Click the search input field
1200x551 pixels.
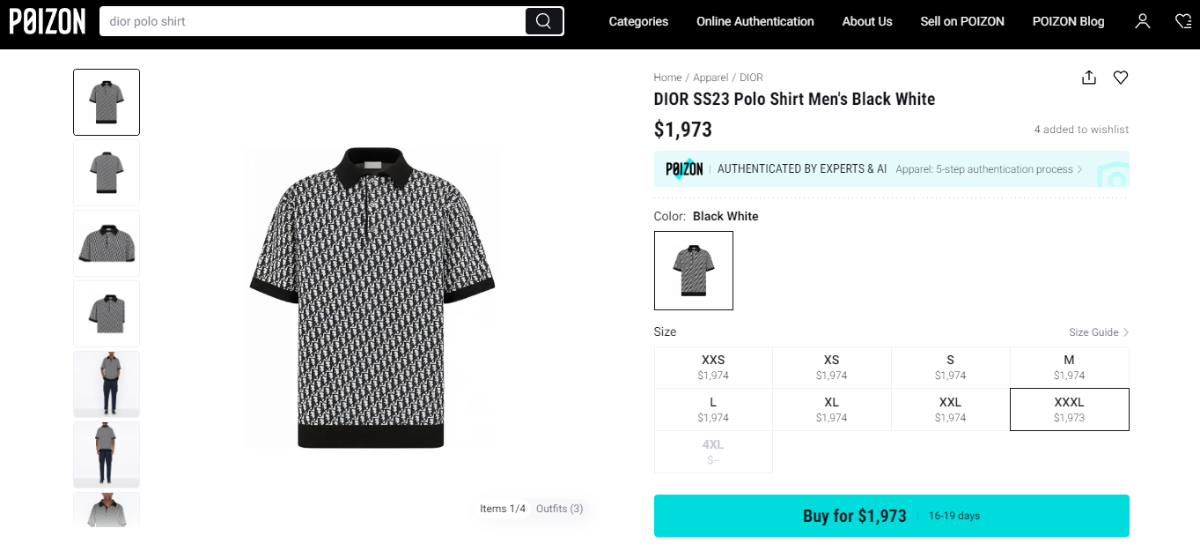[312, 21]
